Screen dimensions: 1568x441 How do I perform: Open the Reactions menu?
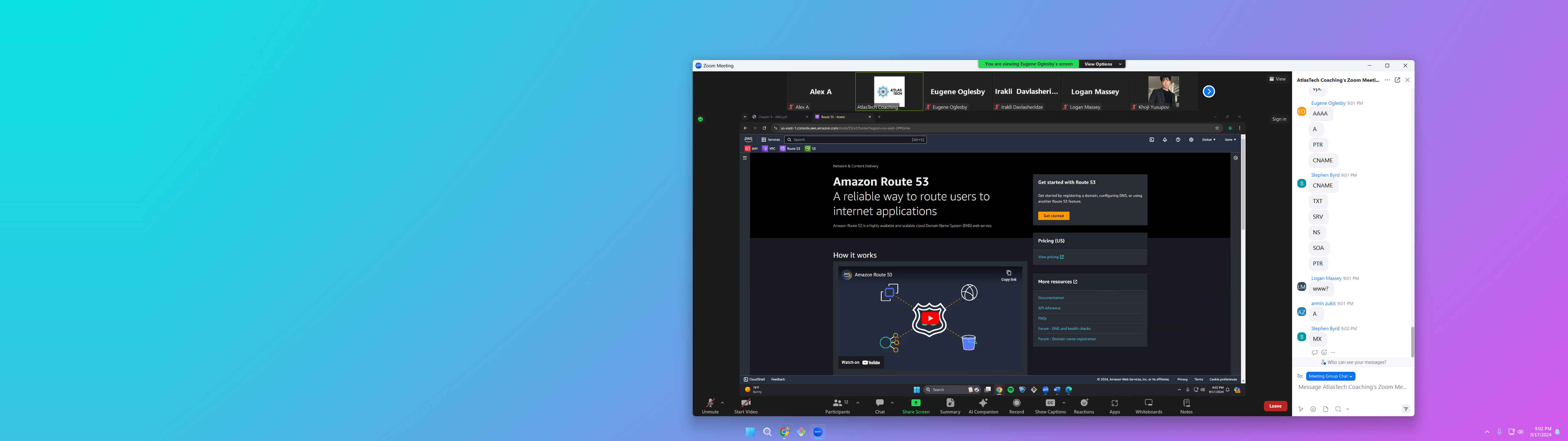coord(1084,403)
